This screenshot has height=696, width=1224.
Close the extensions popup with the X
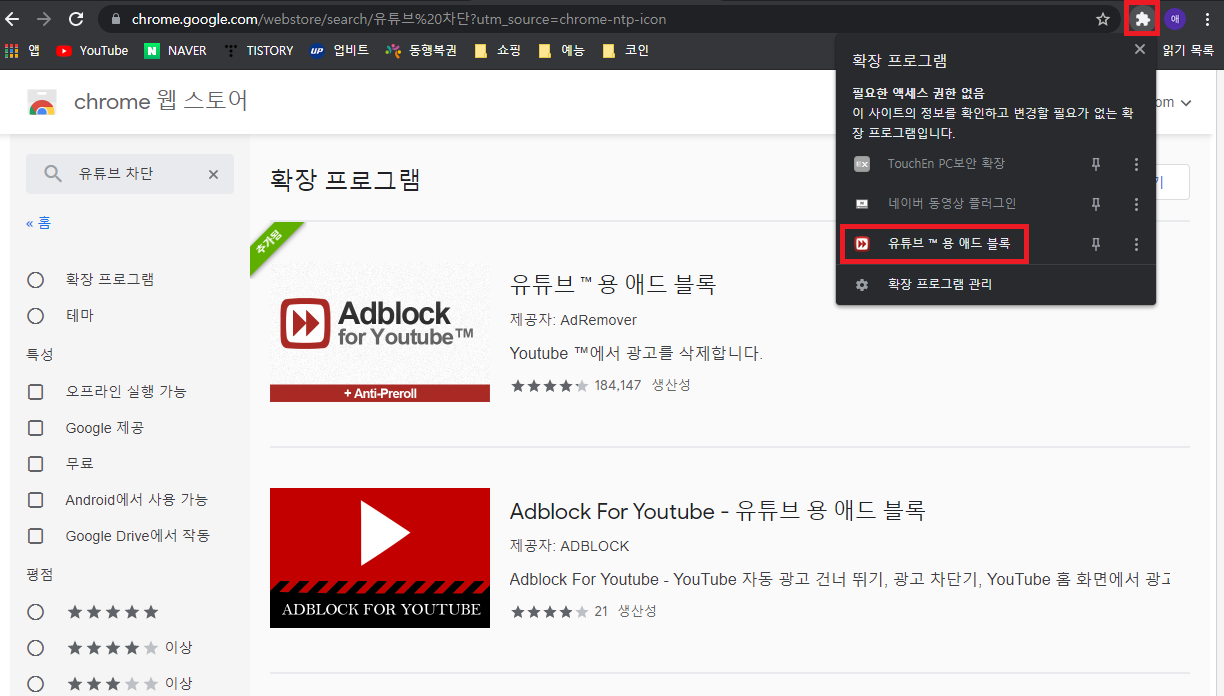click(1139, 49)
